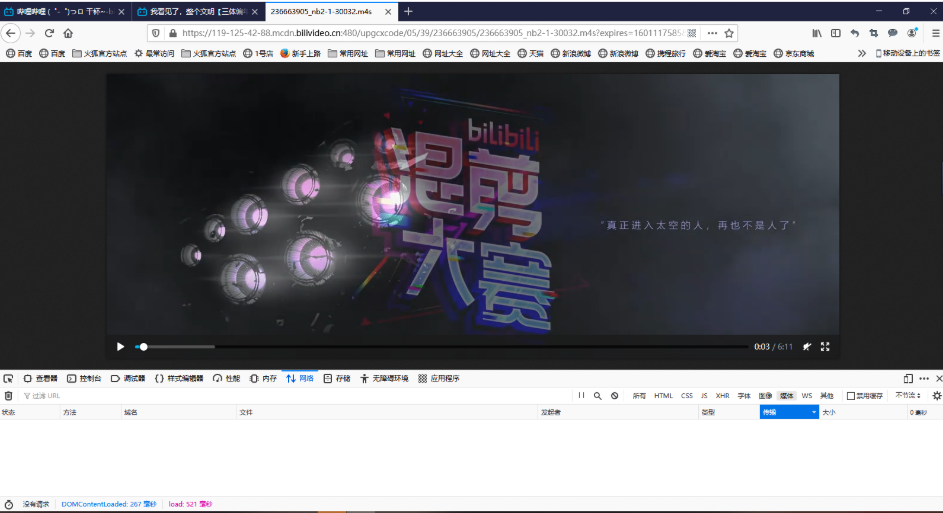Toggle the 媒体 request type filter
943x513 pixels.
(787, 396)
